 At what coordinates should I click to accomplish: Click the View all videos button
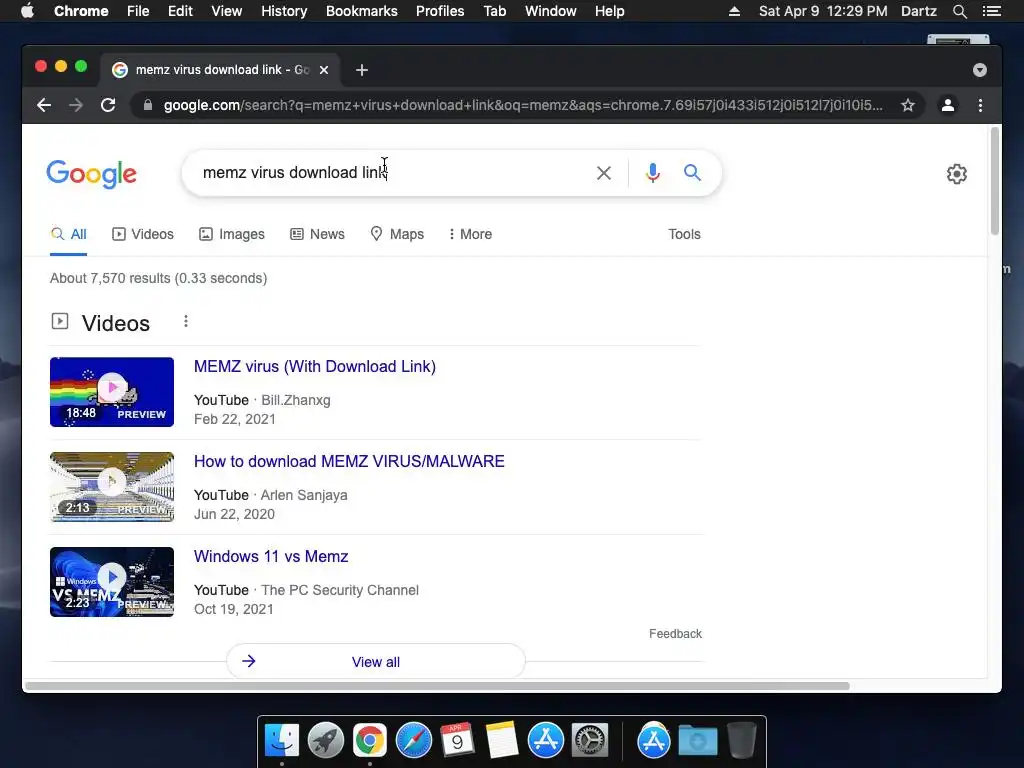pos(376,662)
